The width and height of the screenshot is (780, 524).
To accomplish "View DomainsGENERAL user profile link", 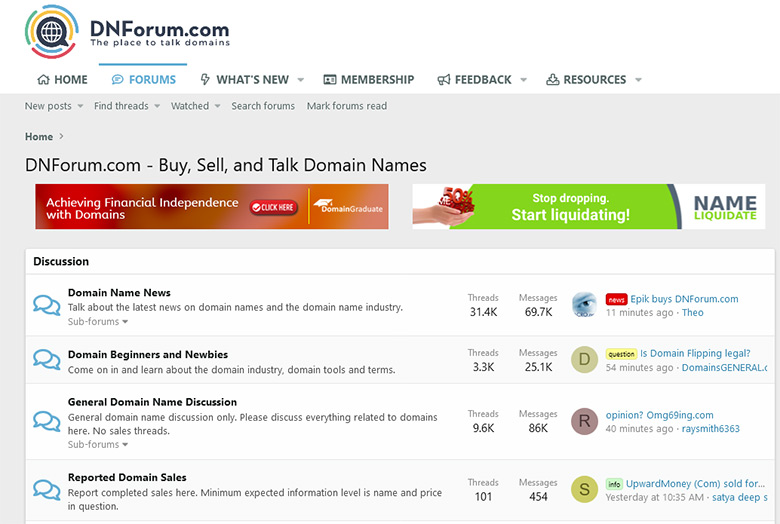I will click(x=724, y=368).
